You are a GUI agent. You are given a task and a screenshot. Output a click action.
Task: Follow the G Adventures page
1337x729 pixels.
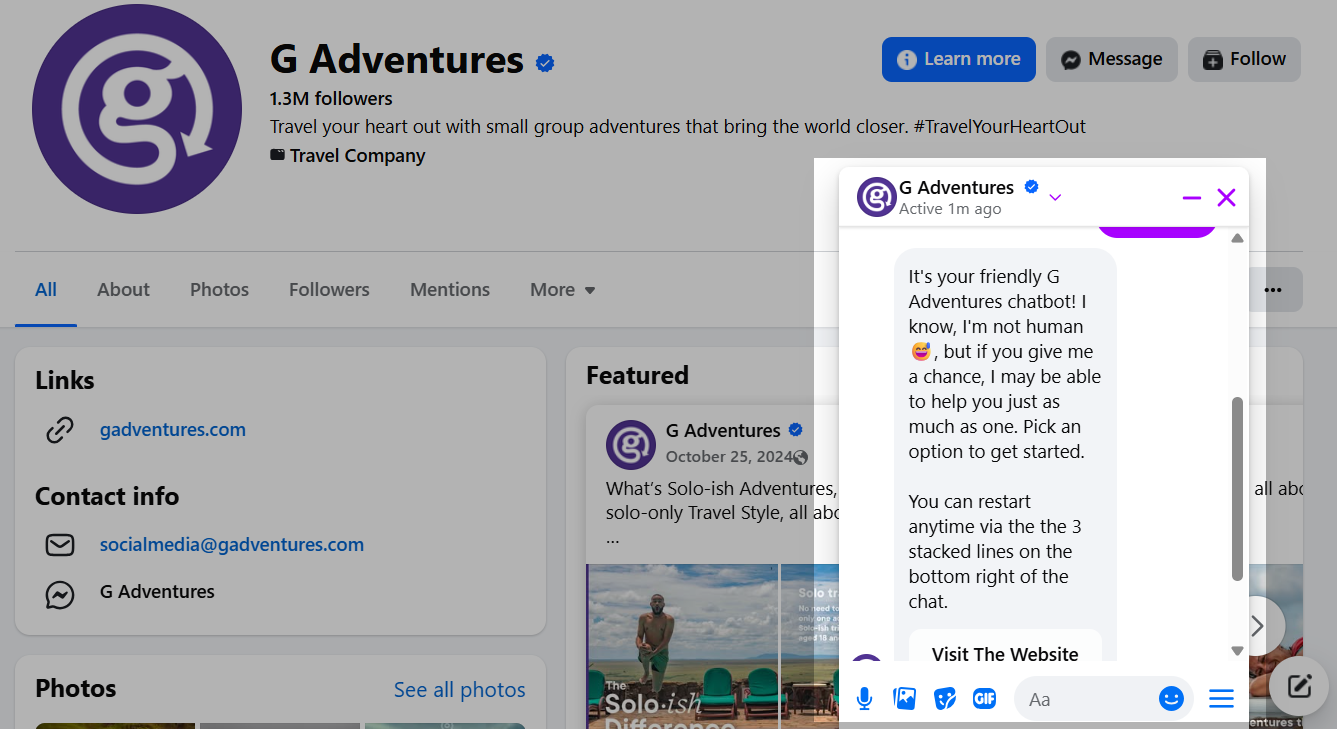click(1244, 59)
